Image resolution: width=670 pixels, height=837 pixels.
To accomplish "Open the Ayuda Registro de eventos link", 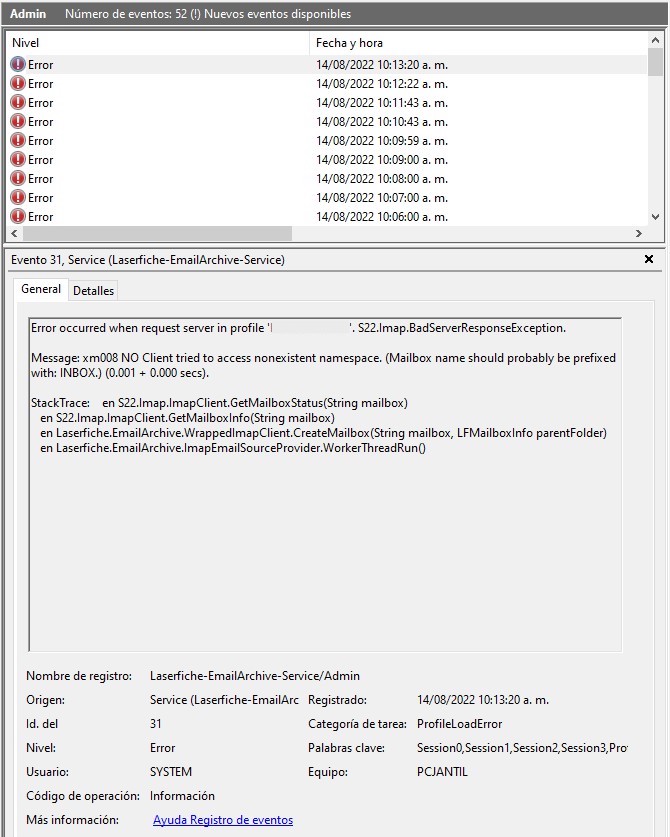I will coord(223,820).
